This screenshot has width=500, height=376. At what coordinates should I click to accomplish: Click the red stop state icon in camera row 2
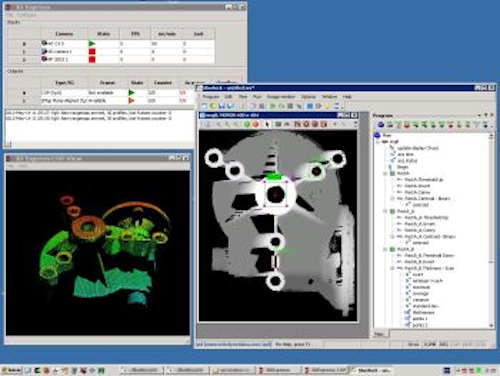coord(92,59)
